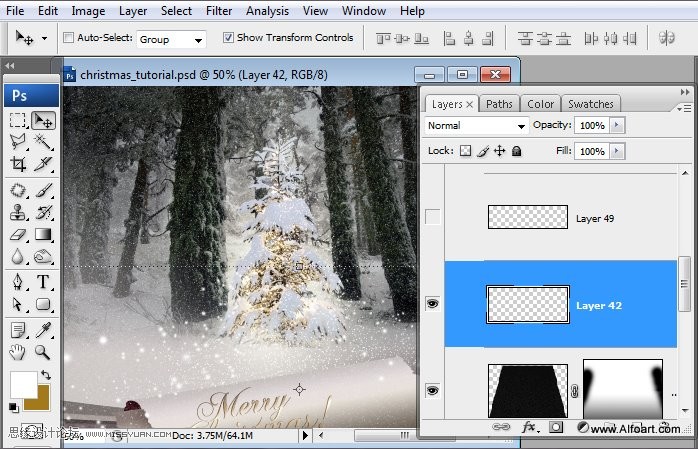Switch to the Swatches tab
This screenshot has width=698, height=449.
point(591,104)
